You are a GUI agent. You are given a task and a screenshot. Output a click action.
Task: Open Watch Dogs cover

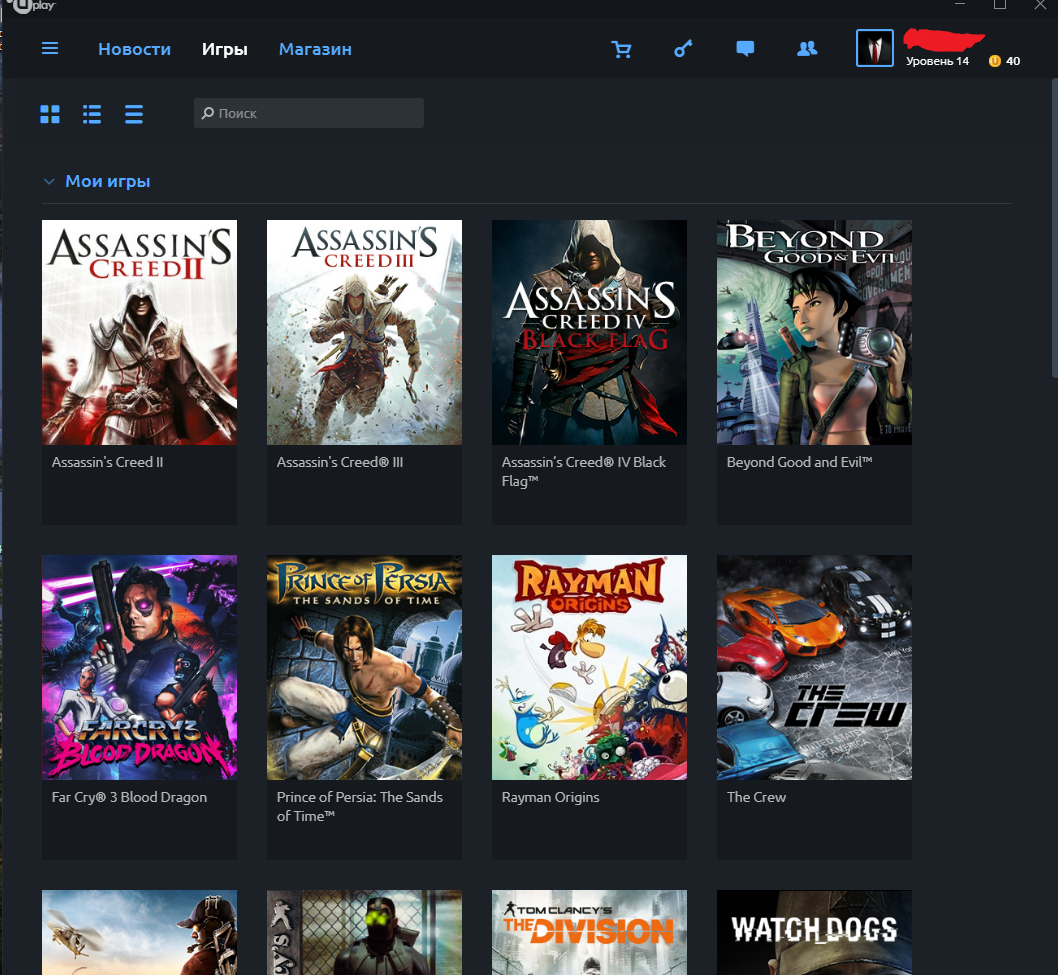coord(814,932)
